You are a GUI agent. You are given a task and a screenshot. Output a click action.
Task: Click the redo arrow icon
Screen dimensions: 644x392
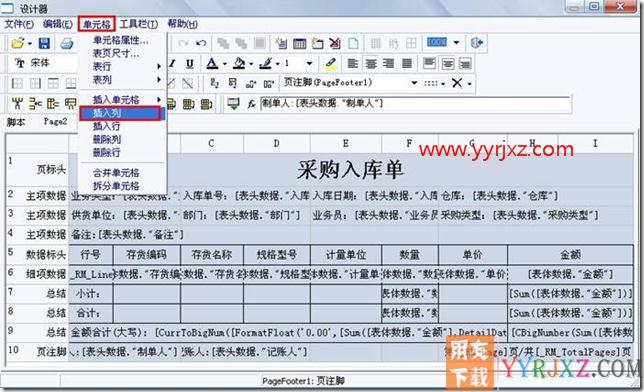point(183,43)
